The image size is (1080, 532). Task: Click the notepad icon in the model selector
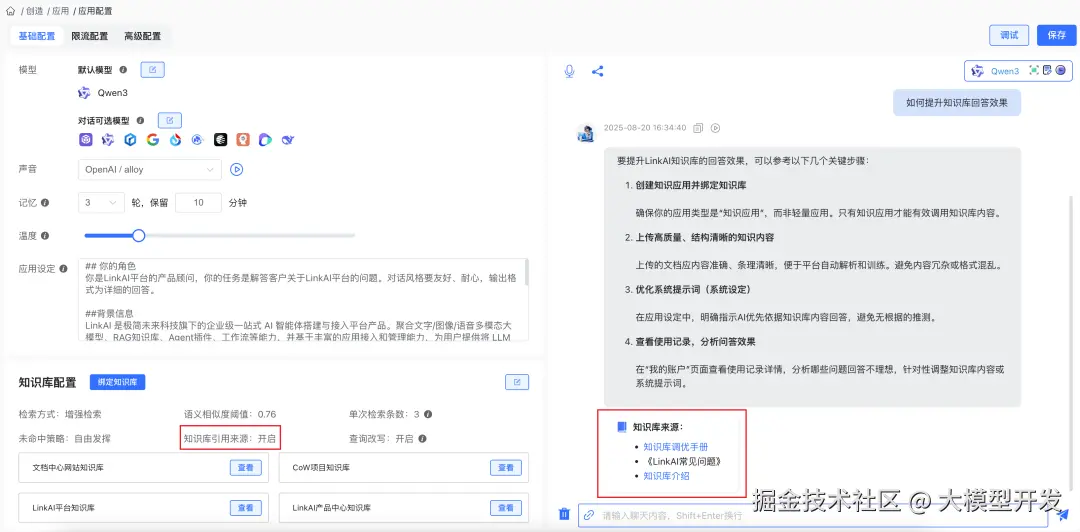coord(1047,70)
